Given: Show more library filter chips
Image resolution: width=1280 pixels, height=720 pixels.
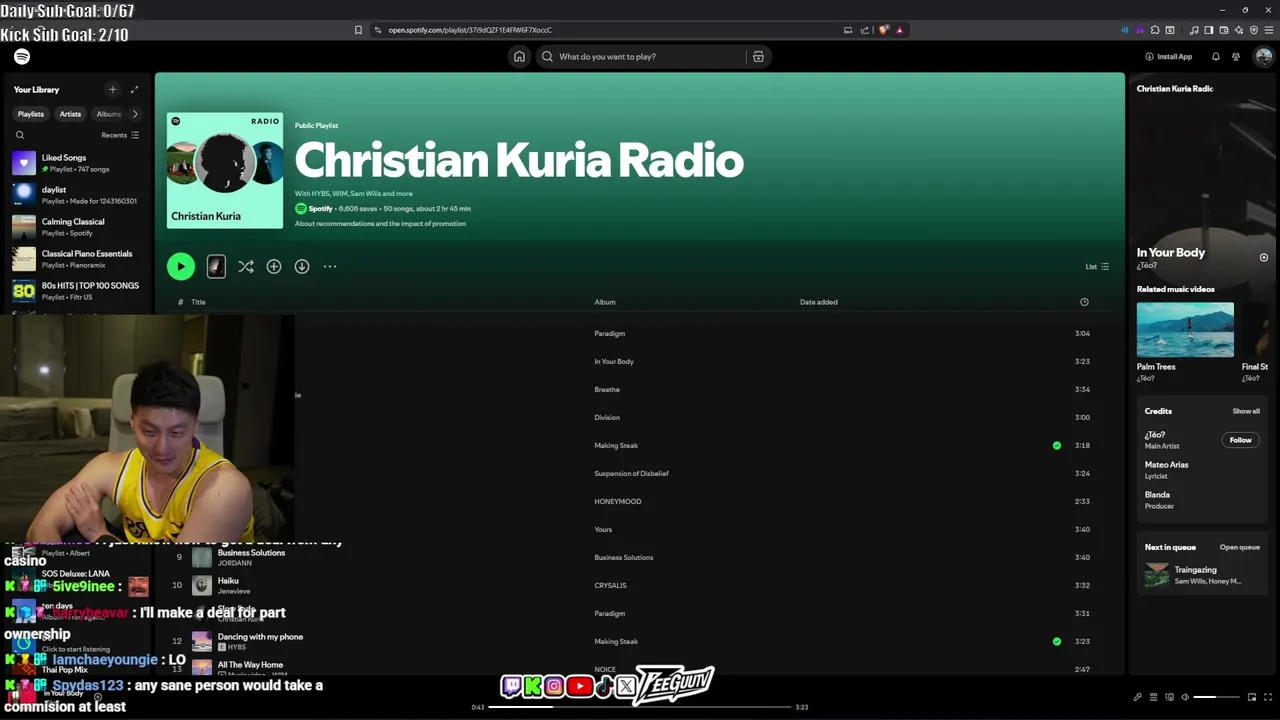Looking at the screenshot, I should point(135,114).
